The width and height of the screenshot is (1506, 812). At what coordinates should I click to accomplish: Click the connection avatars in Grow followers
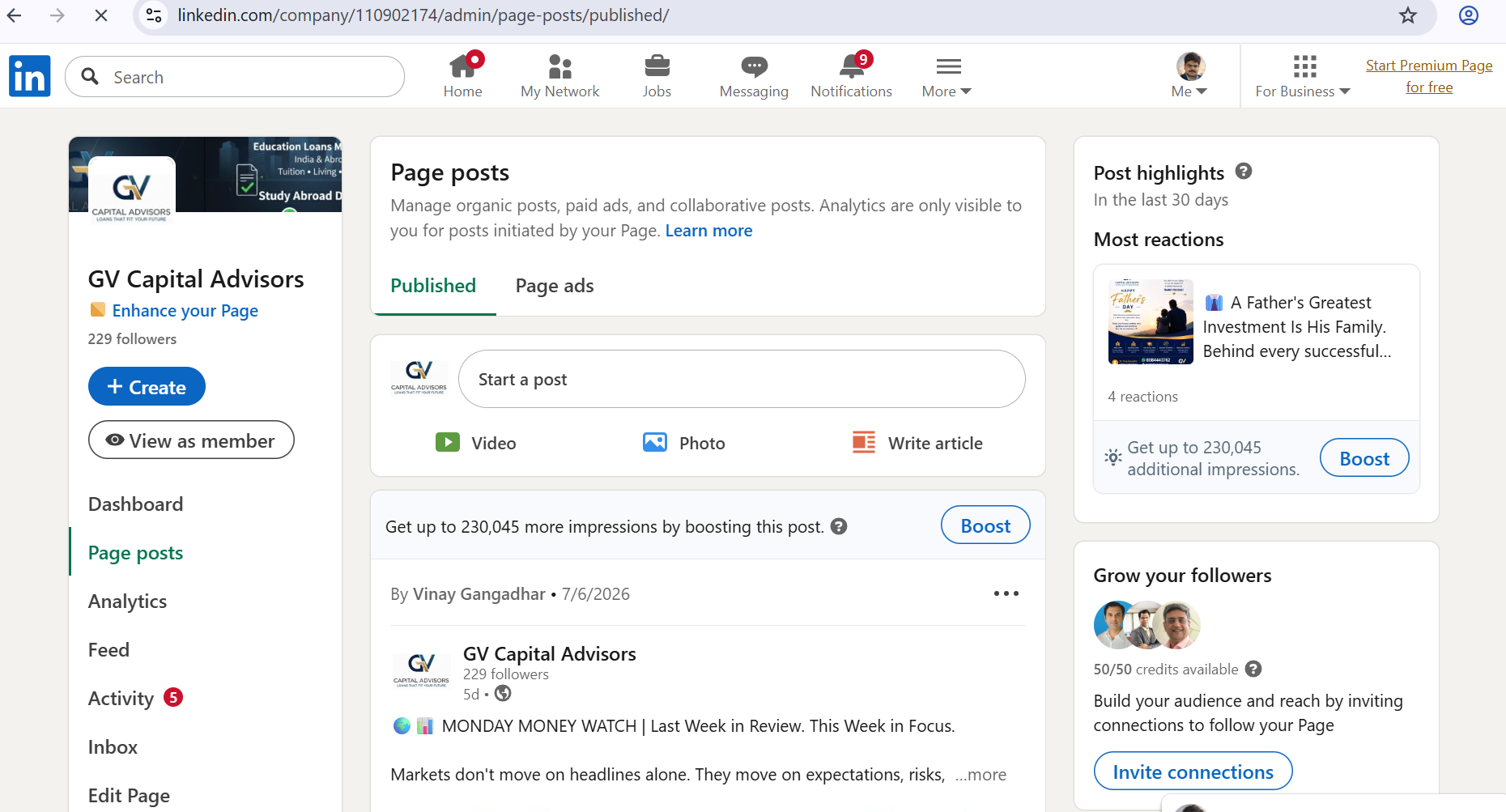(x=1147, y=625)
